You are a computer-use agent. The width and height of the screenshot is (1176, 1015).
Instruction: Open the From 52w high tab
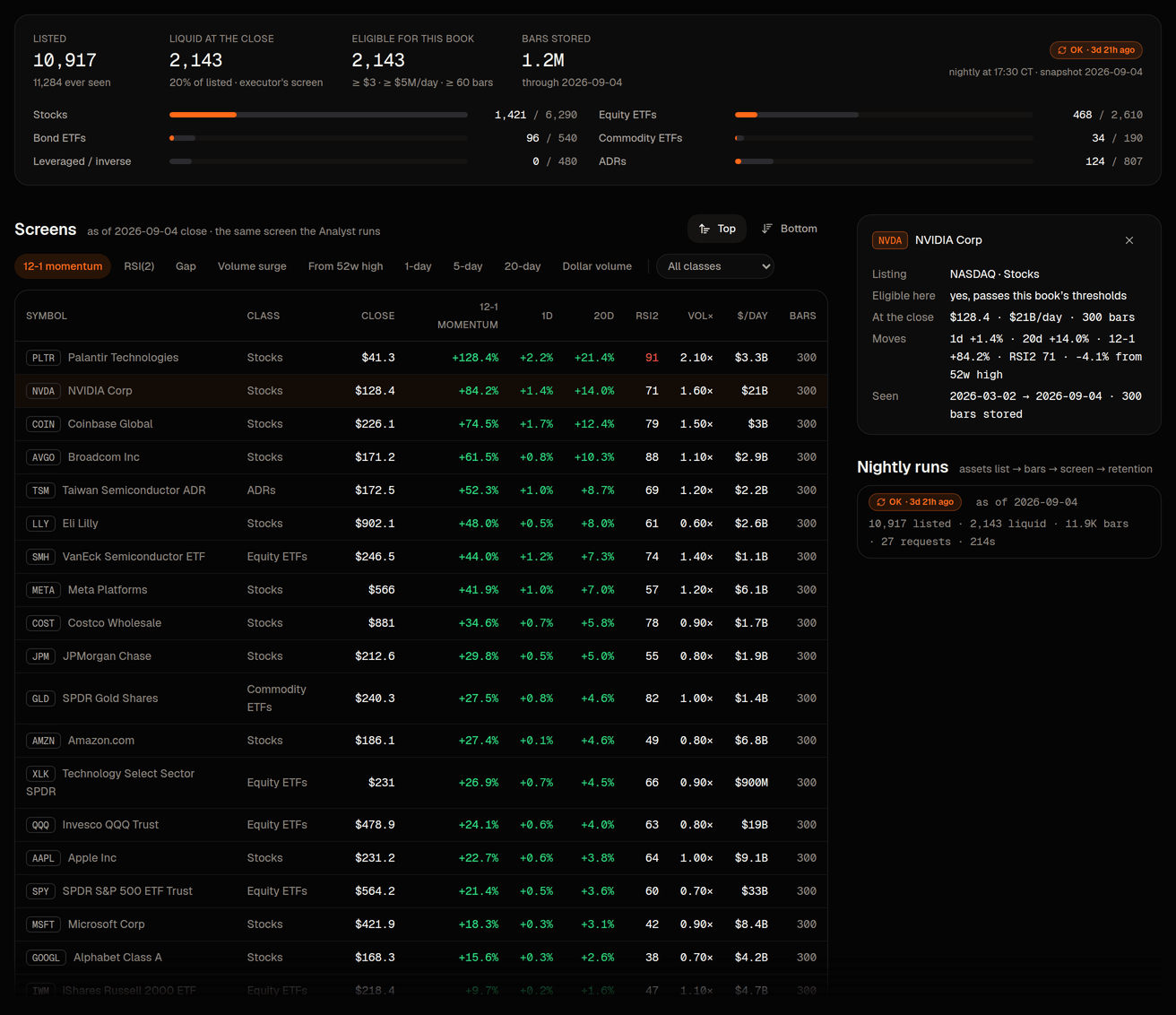click(x=345, y=266)
